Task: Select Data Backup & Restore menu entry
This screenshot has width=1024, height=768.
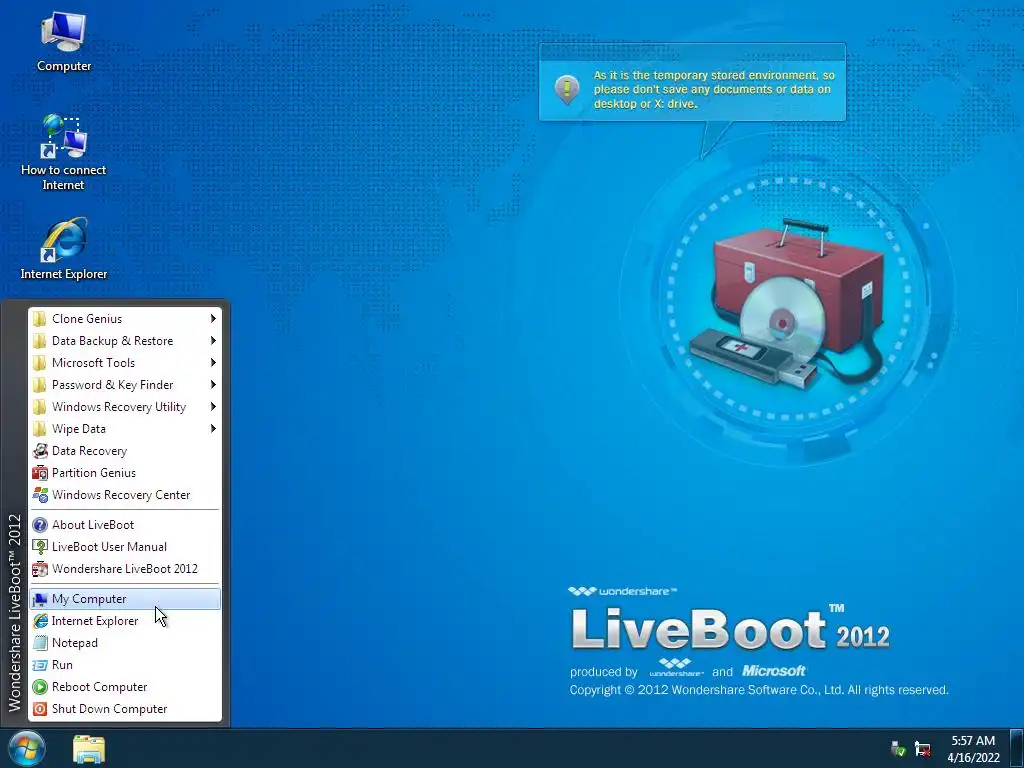Action: [x=125, y=341]
